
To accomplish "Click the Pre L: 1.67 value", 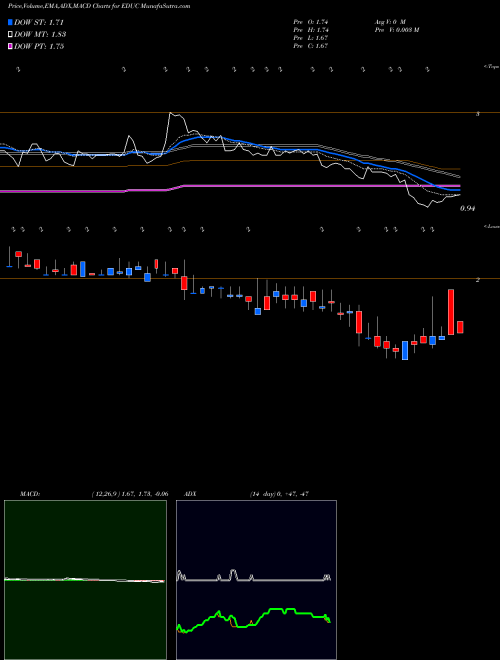I will click(311, 38).
